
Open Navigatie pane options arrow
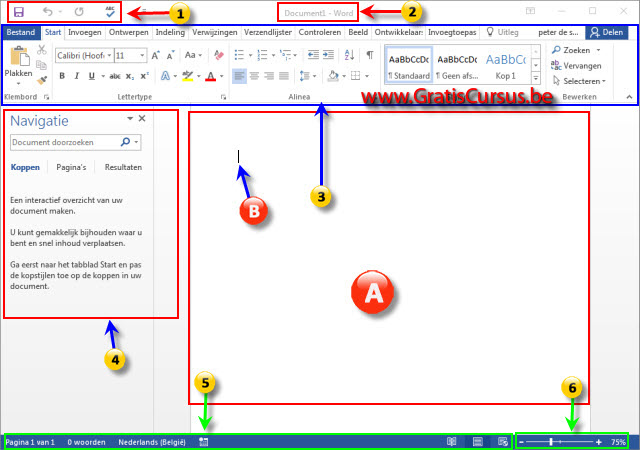pyautogui.click(x=130, y=118)
